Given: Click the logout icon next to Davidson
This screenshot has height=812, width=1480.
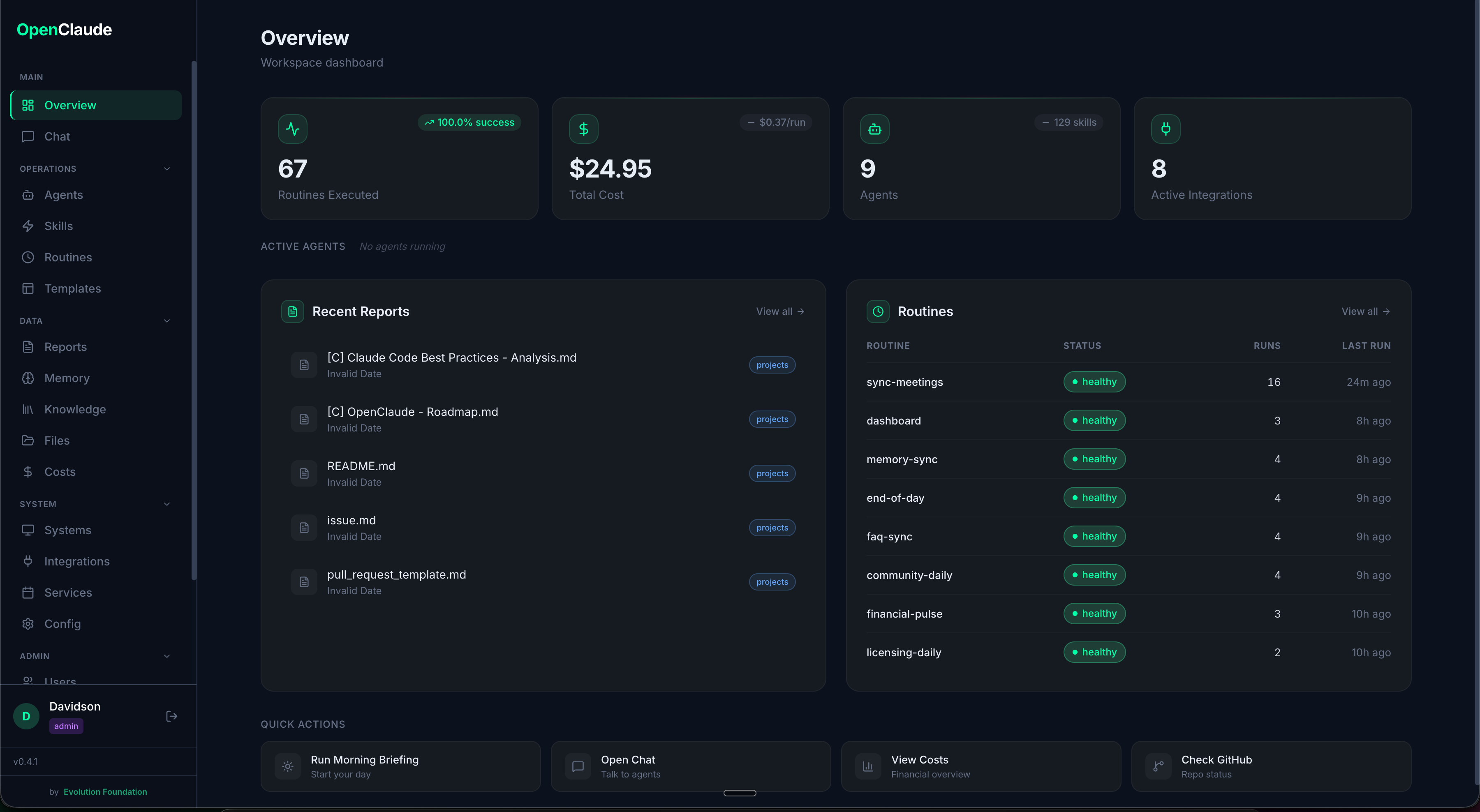Looking at the screenshot, I should pyautogui.click(x=171, y=716).
